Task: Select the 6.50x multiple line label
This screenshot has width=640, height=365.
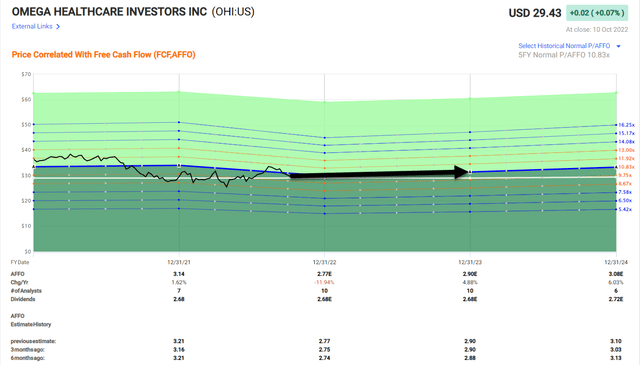Action: point(625,200)
